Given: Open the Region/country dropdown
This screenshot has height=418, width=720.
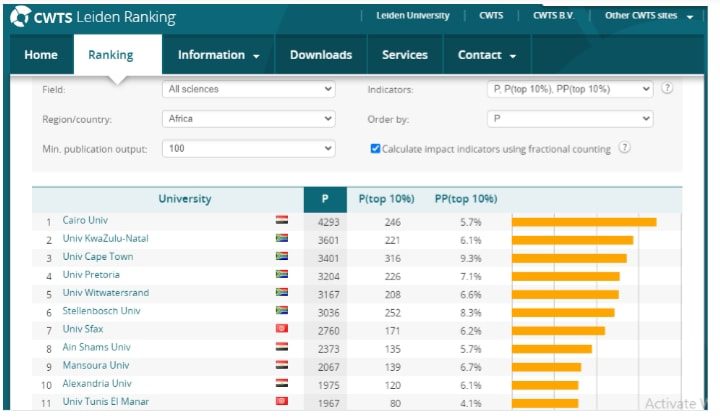Looking at the screenshot, I should (248, 119).
